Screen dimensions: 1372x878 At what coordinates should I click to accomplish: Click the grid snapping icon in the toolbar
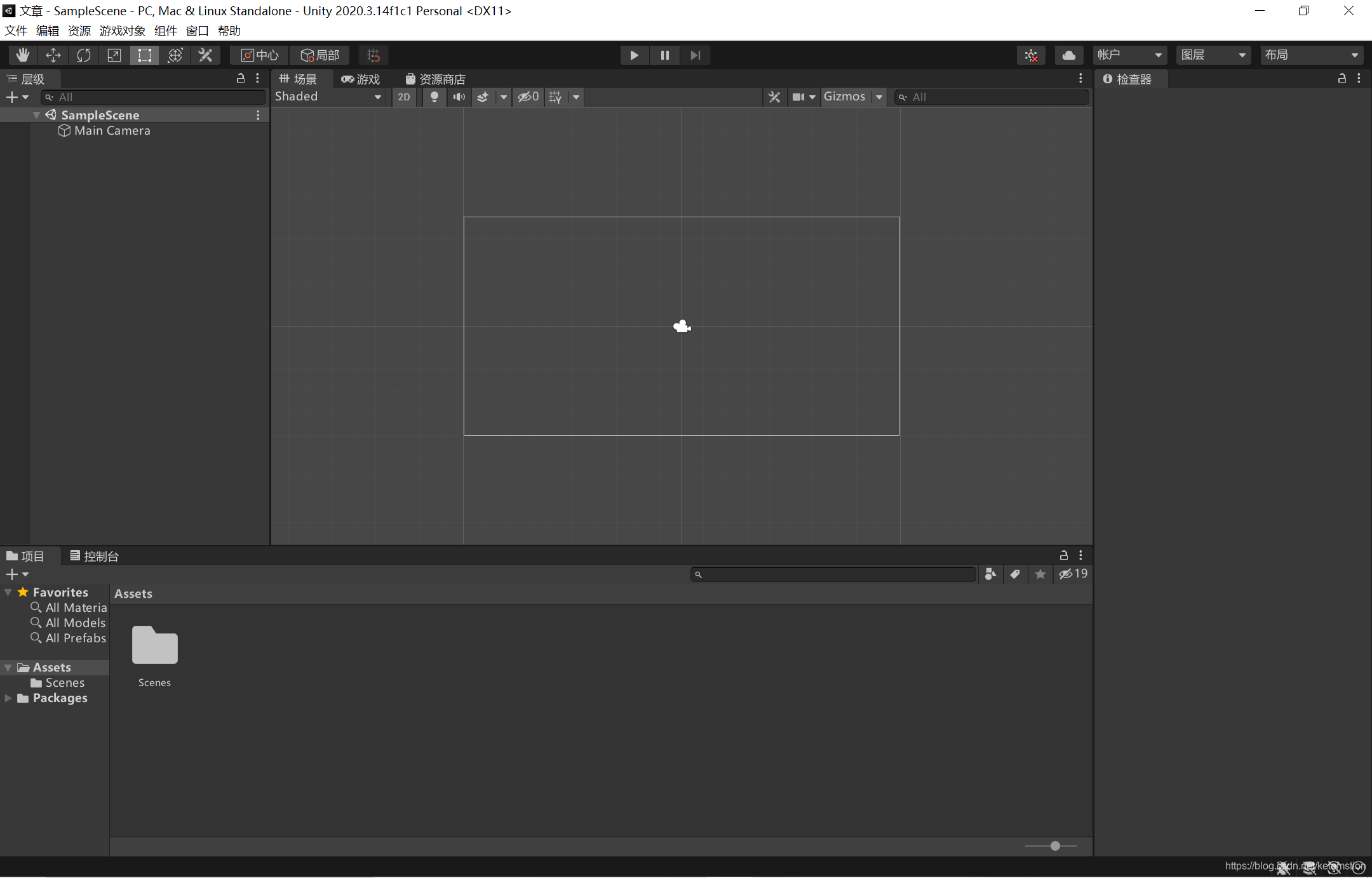373,55
